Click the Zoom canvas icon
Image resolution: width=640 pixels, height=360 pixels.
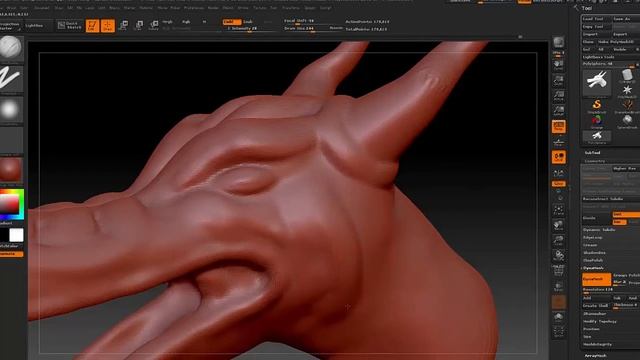(558, 81)
